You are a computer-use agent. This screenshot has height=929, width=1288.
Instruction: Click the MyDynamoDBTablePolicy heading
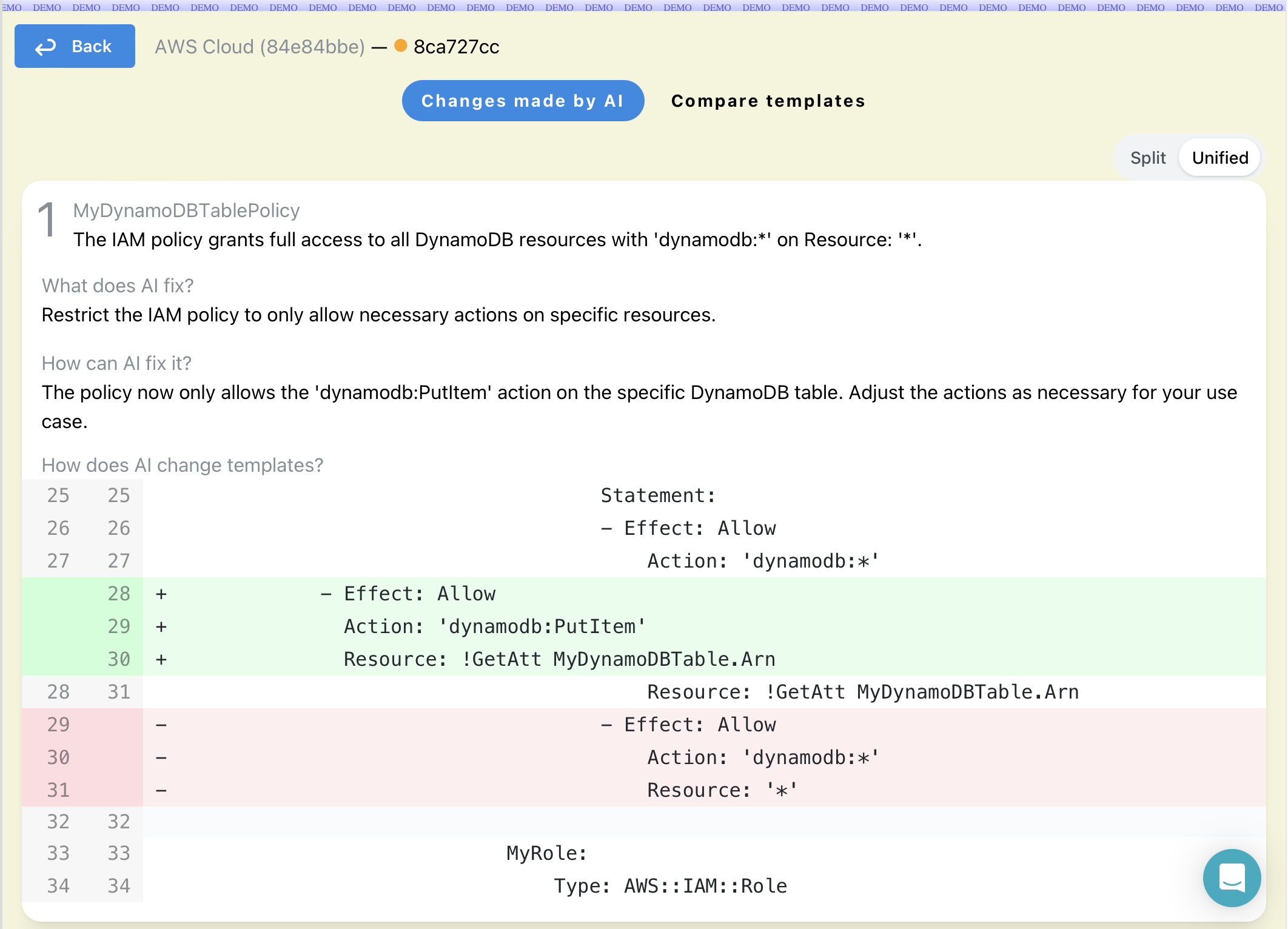(186, 210)
